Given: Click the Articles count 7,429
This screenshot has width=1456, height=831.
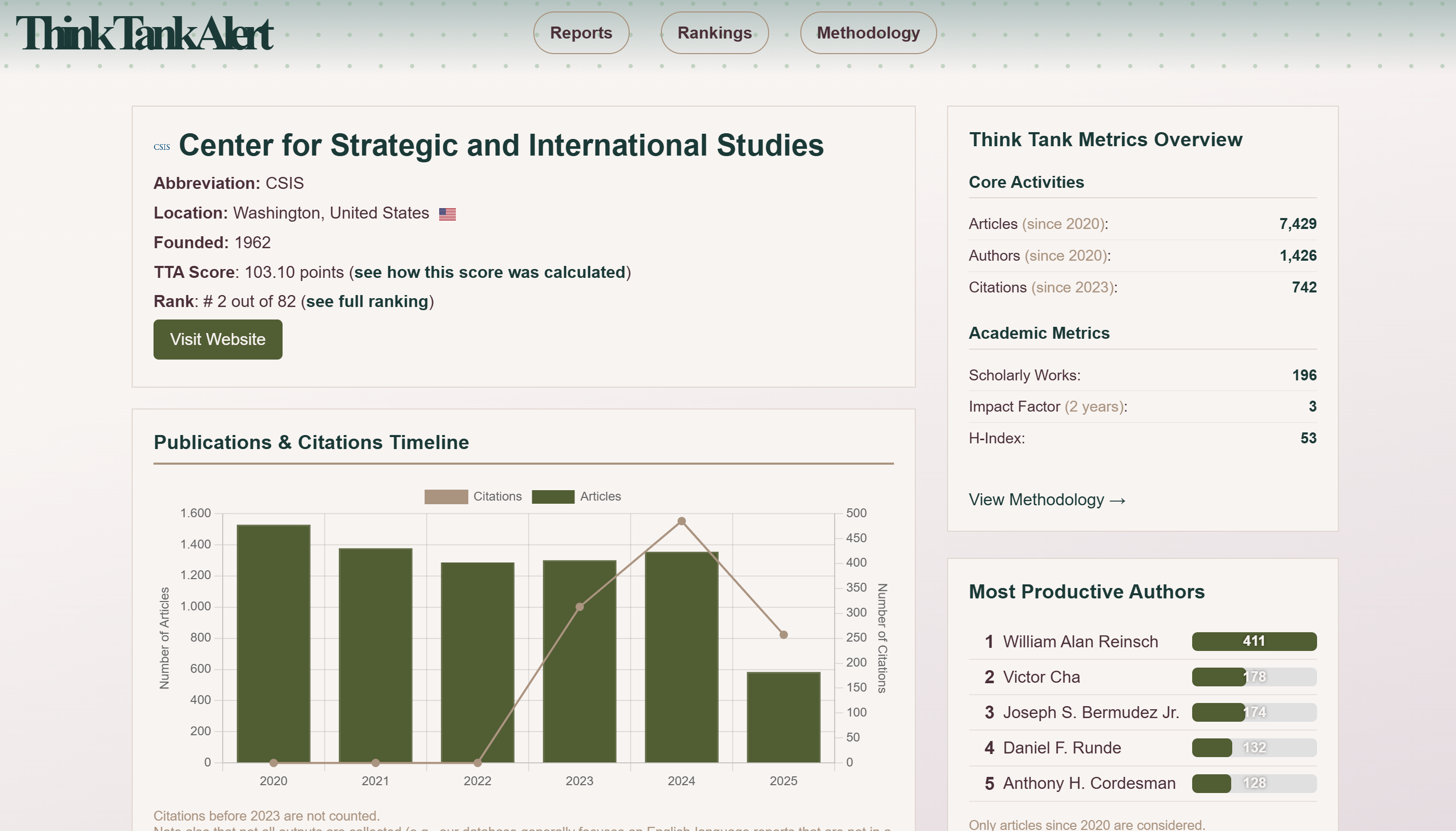Looking at the screenshot, I should pyautogui.click(x=1298, y=224).
